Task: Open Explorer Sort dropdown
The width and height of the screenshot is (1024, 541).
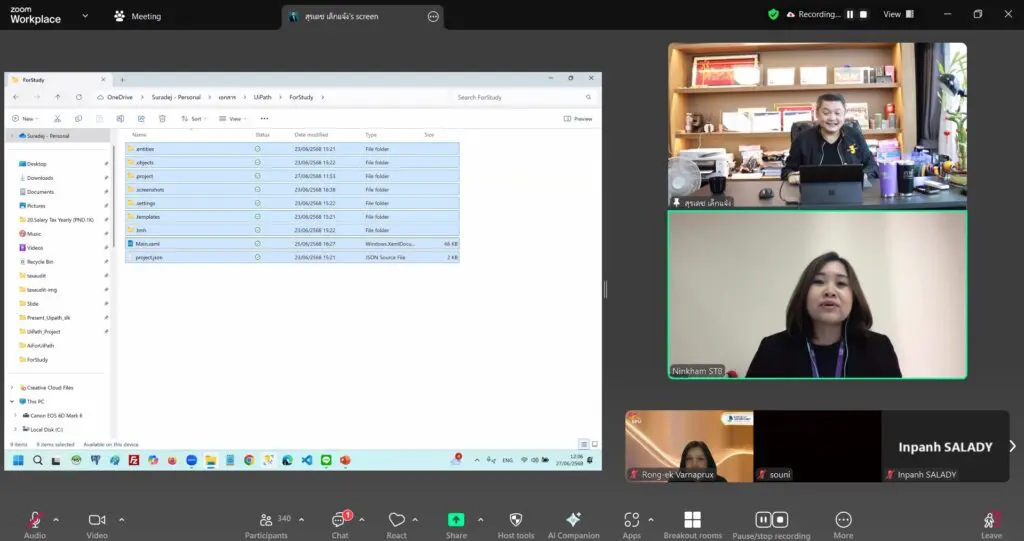Action: tap(194, 118)
